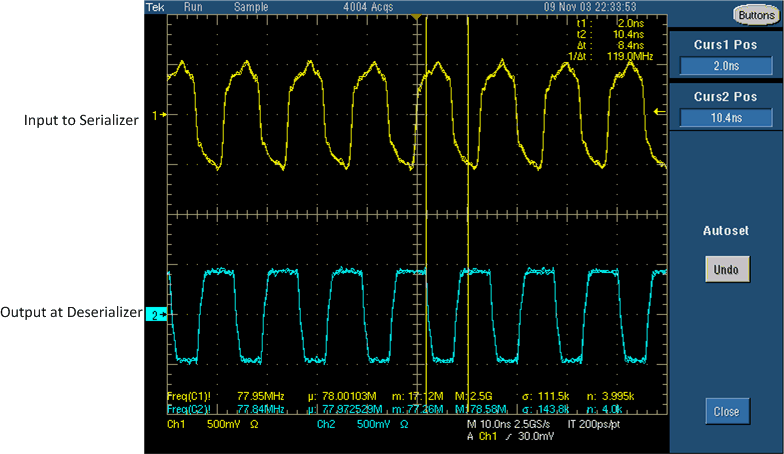The height and width of the screenshot is (454, 784).
Task: Click the cyan channel 2 ground marker
Action: click(157, 315)
